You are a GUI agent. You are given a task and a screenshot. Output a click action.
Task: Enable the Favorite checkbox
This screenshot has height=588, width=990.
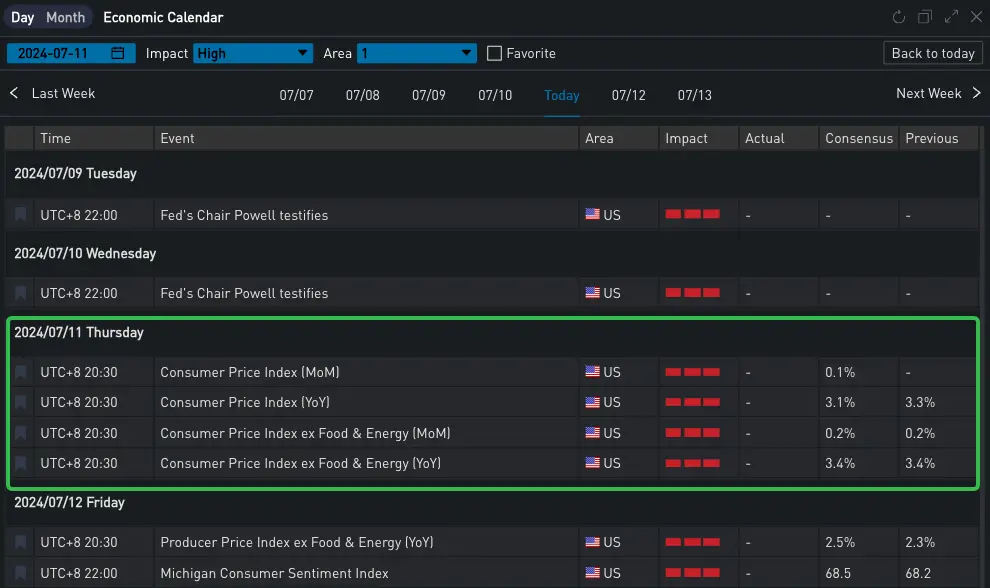pyautogui.click(x=494, y=53)
